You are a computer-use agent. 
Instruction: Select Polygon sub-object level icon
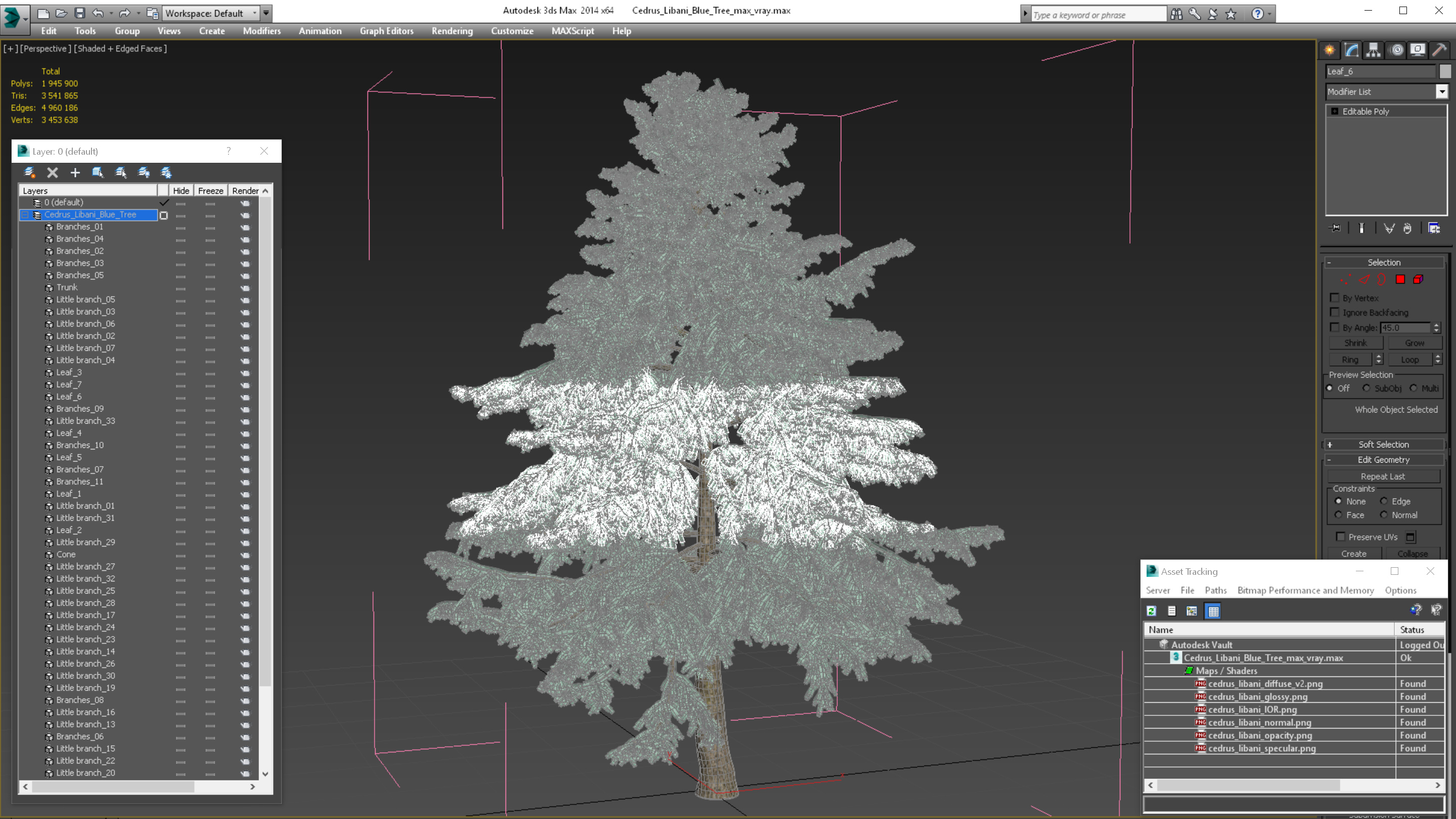pos(1400,279)
